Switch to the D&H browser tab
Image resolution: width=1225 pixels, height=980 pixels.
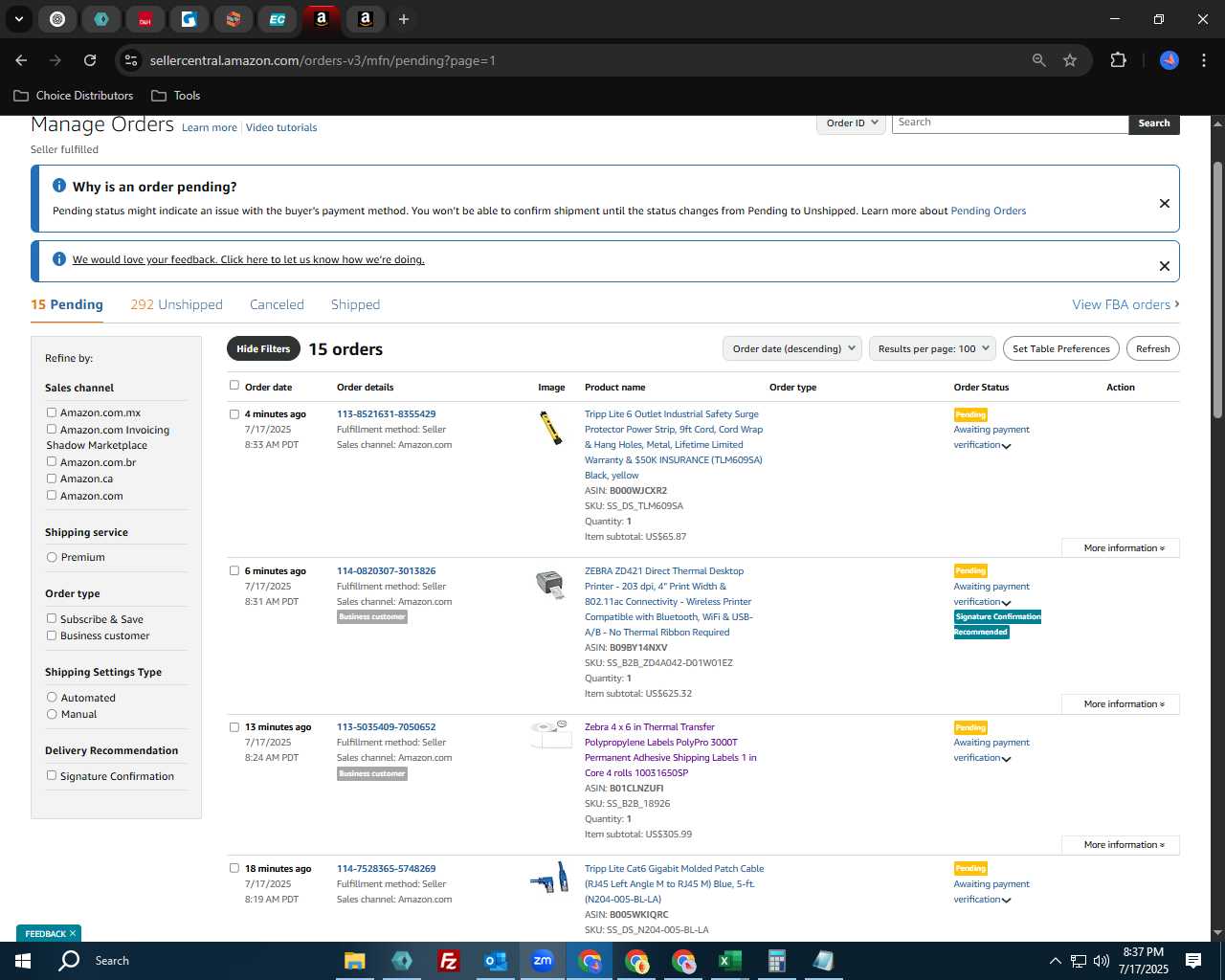tap(145, 19)
